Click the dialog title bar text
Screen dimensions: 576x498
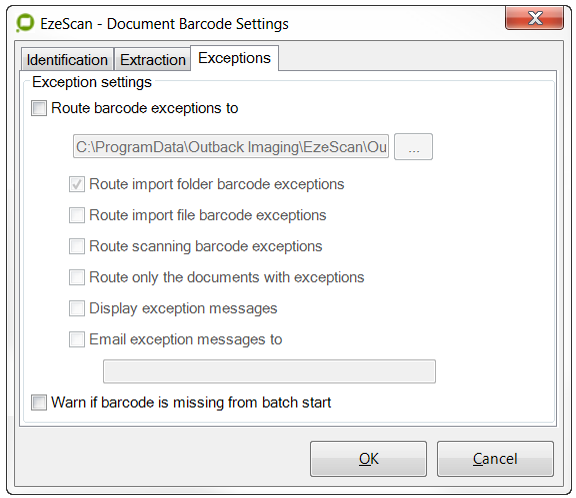click(164, 24)
